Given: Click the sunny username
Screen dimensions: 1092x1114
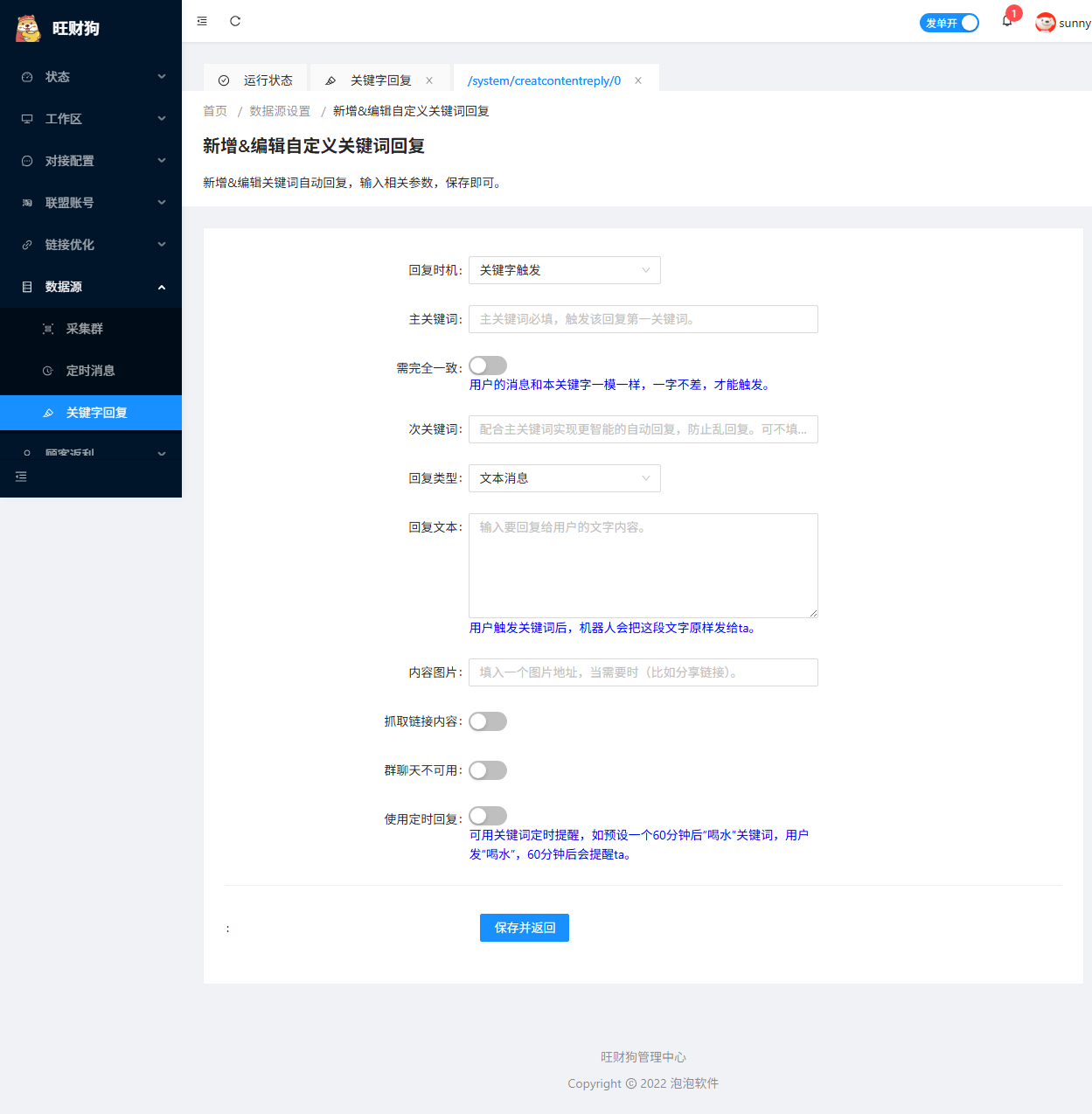Looking at the screenshot, I should [x=1075, y=24].
